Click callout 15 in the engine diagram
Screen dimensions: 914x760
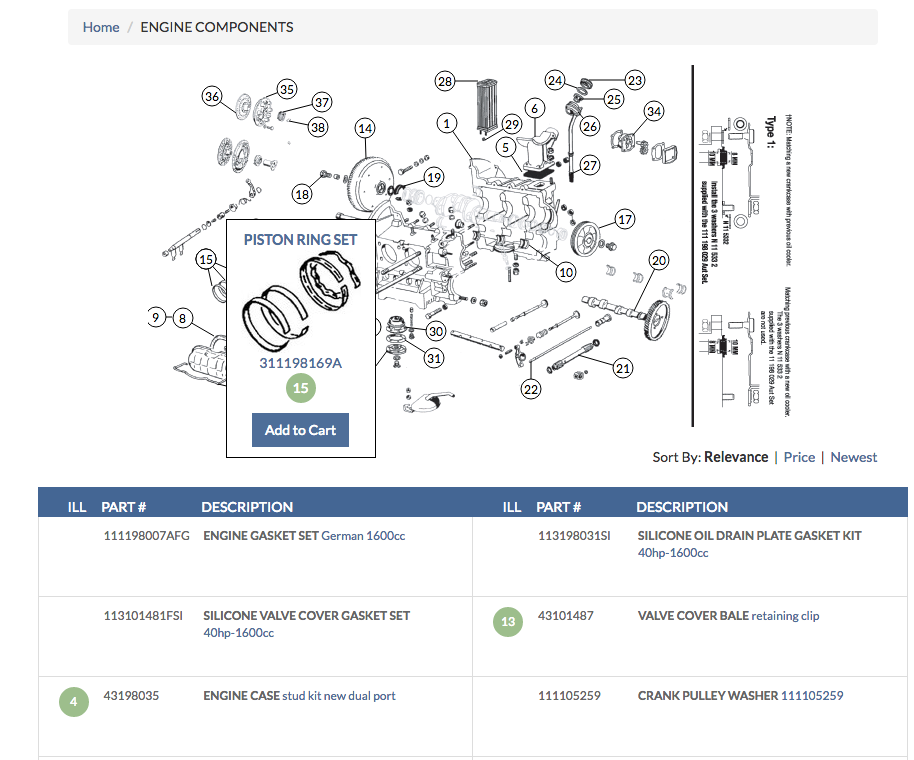coord(206,259)
